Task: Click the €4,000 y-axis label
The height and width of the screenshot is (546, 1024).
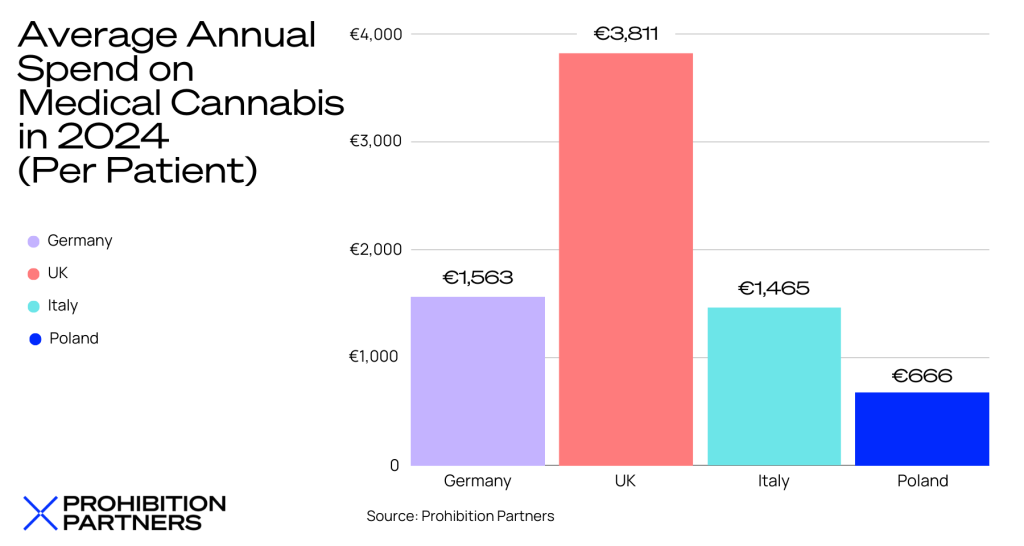Action: click(x=375, y=35)
